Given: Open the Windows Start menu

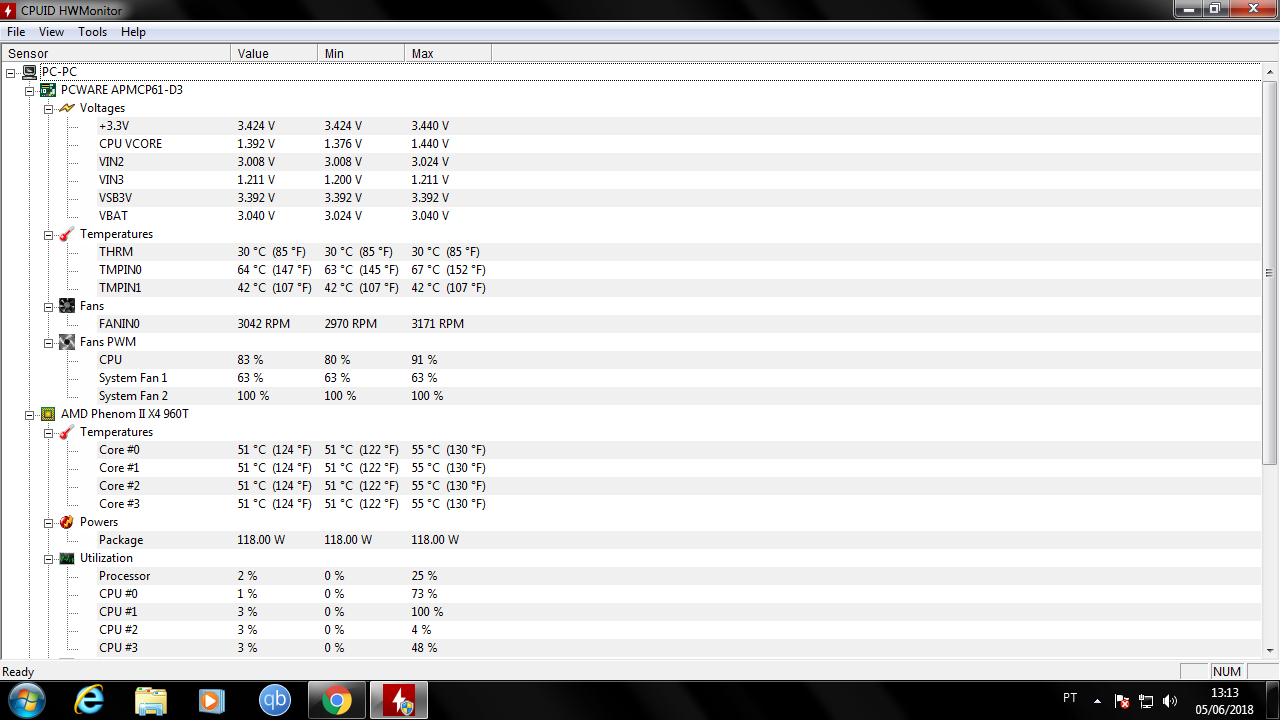Looking at the screenshot, I should [x=27, y=699].
